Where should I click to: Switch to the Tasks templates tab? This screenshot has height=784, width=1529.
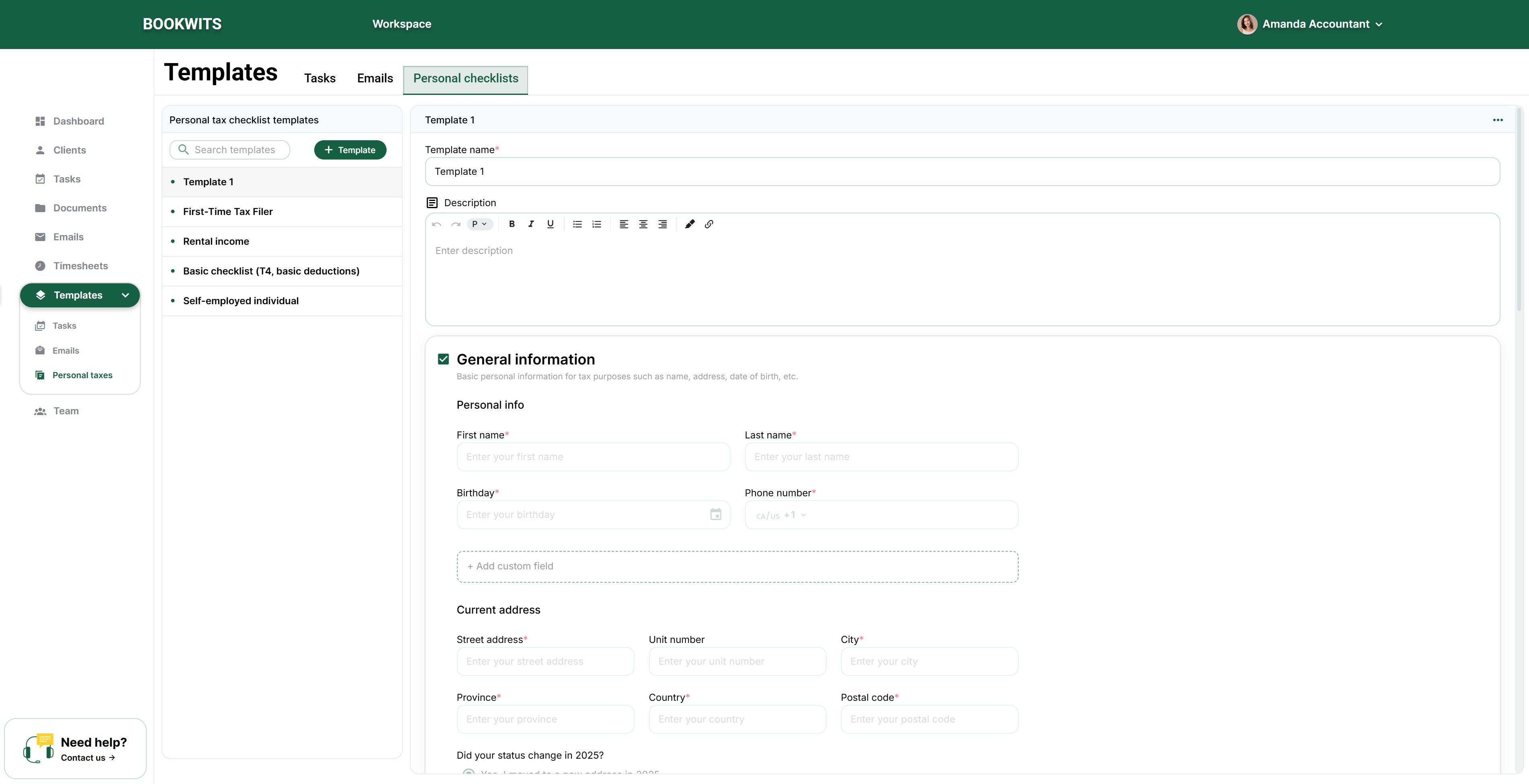[319, 78]
